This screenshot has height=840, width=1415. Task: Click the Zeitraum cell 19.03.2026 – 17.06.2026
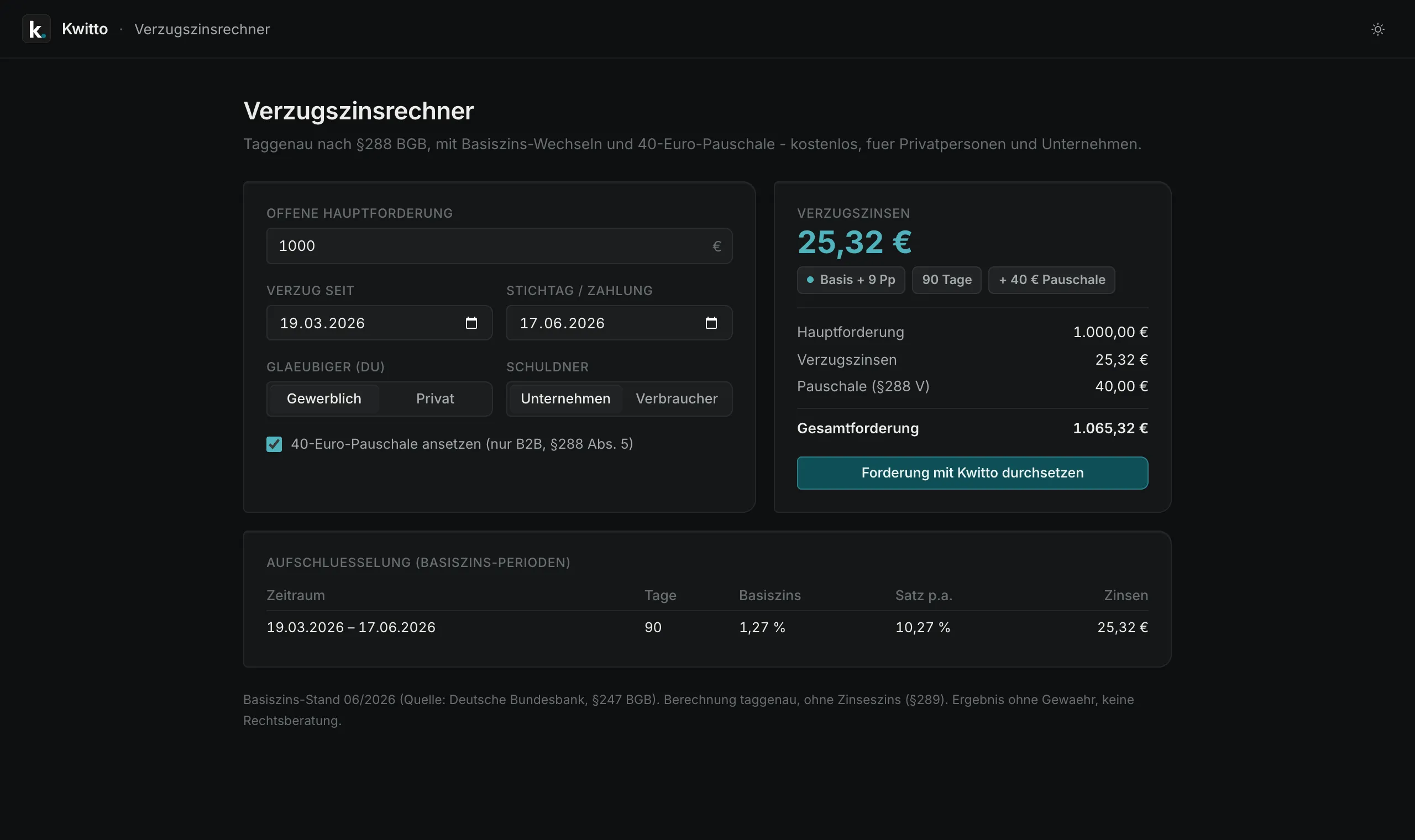pos(351,627)
